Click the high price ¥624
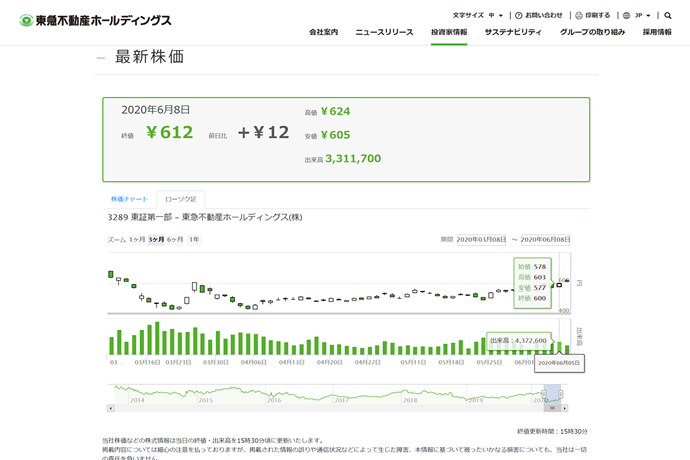Image resolution: width=690 pixels, height=460 pixels. (x=335, y=111)
